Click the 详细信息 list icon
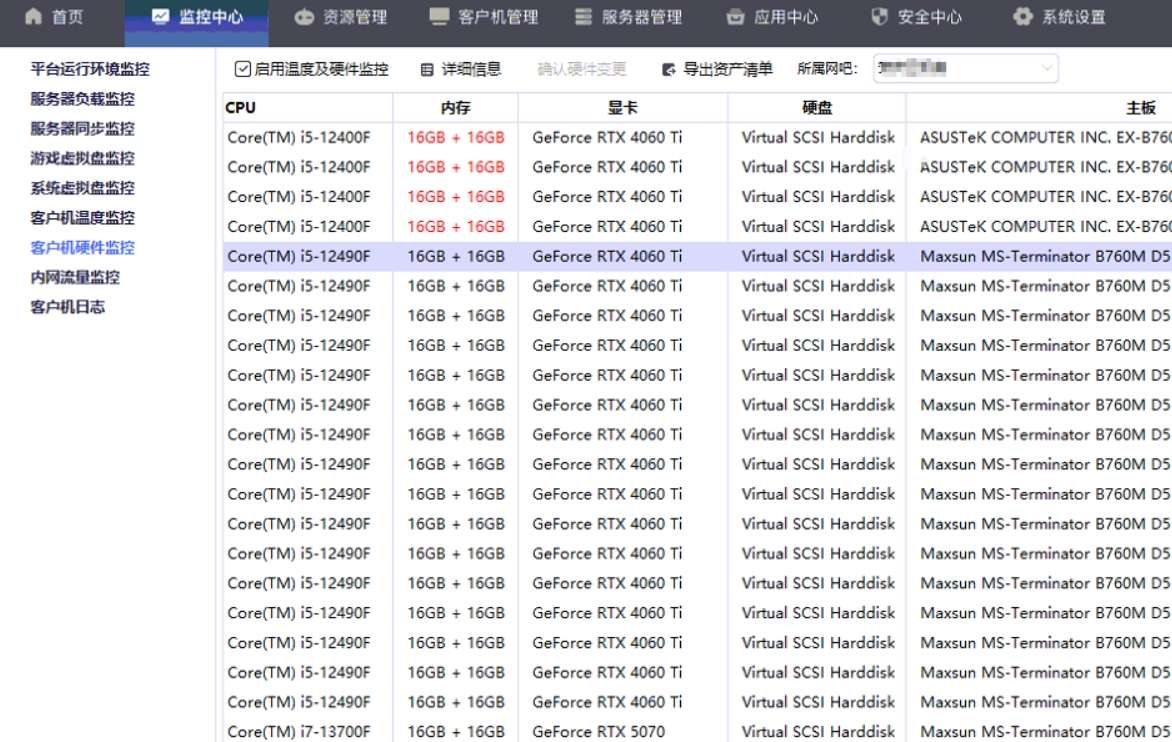 (x=427, y=69)
